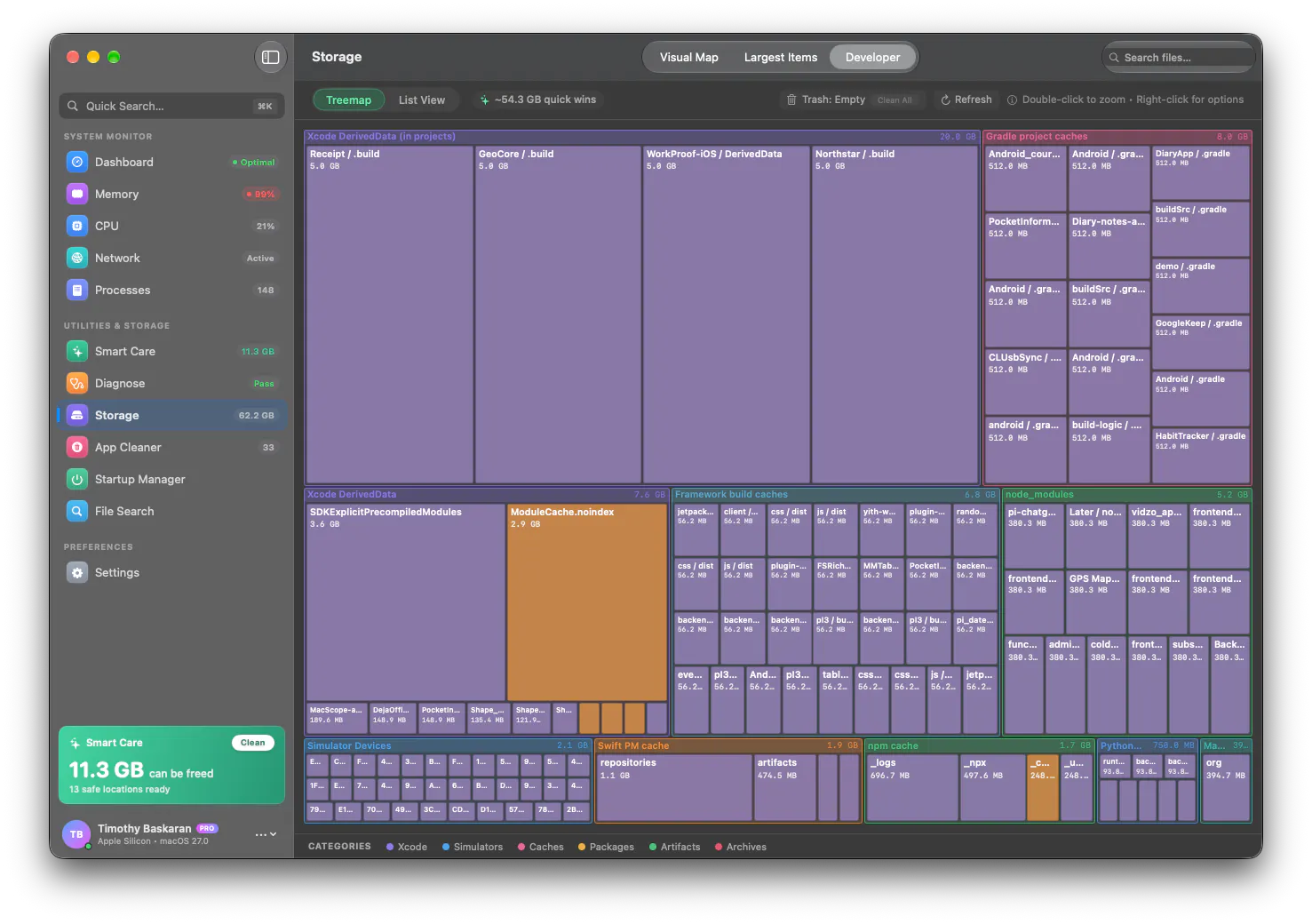Click the magnifier icon in Quick Search
Screen dimensions: 1312x924
[x=74, y=106]
